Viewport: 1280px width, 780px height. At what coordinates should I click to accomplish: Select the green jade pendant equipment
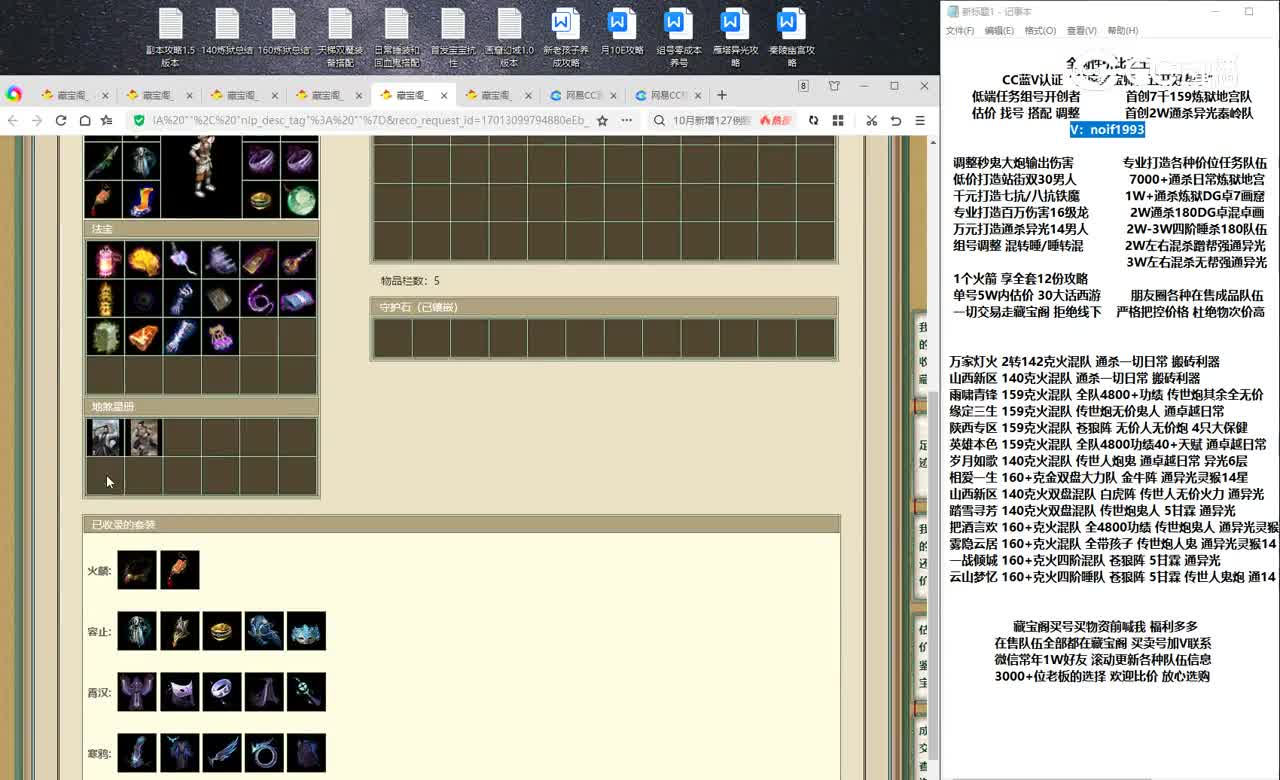point(300,199)
